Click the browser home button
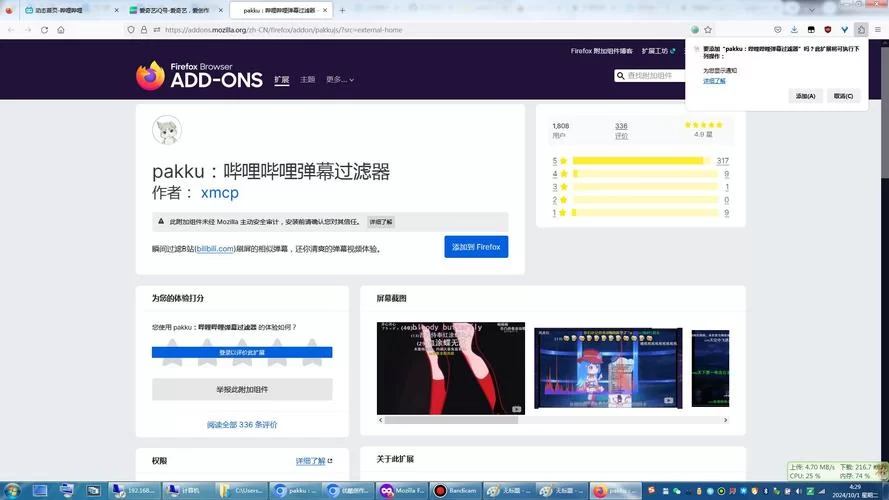 click(x=61, y=29)
